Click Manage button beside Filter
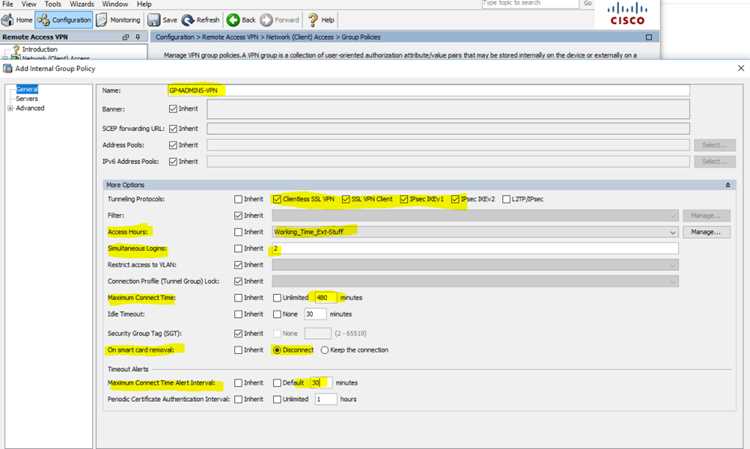 point(706,216)
